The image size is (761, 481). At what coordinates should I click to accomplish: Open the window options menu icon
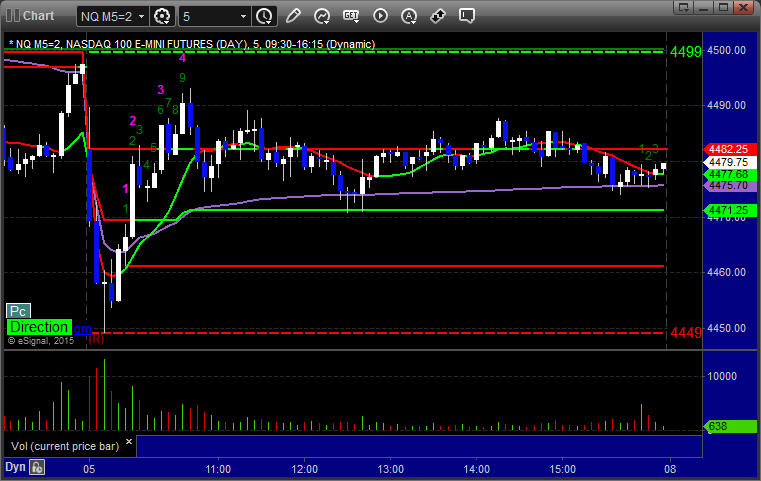pyautogui.click(x=684, y=7)
